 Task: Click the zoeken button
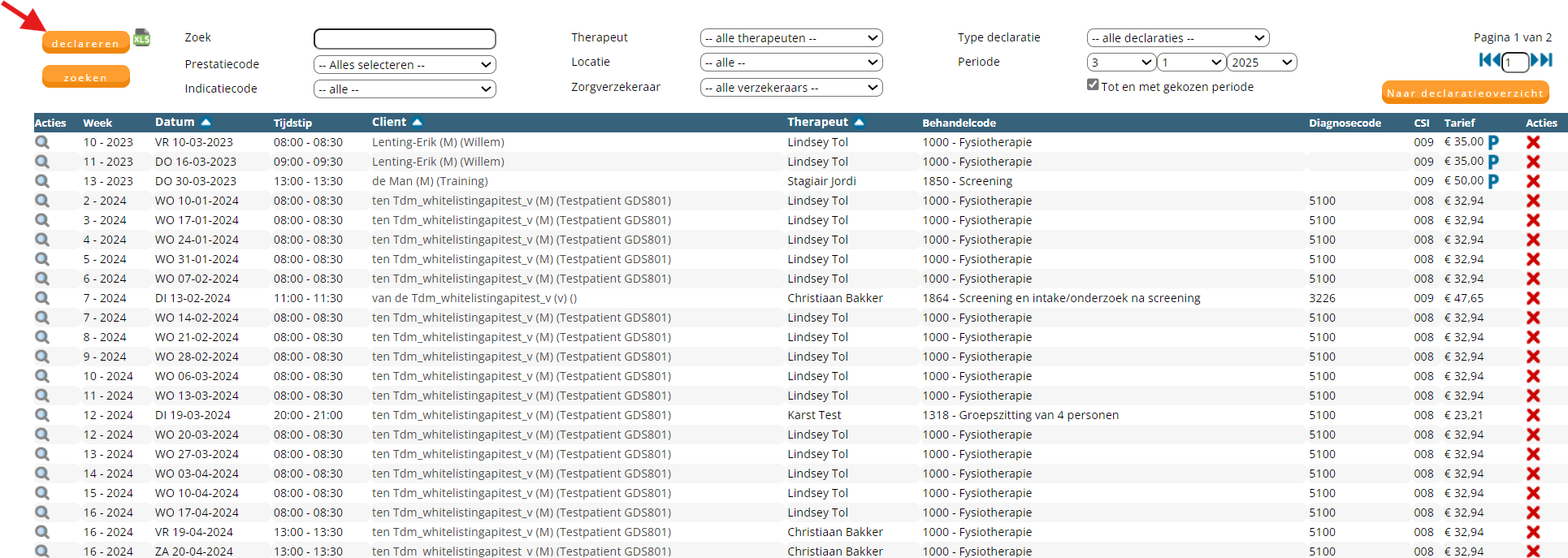coord(86,77)
